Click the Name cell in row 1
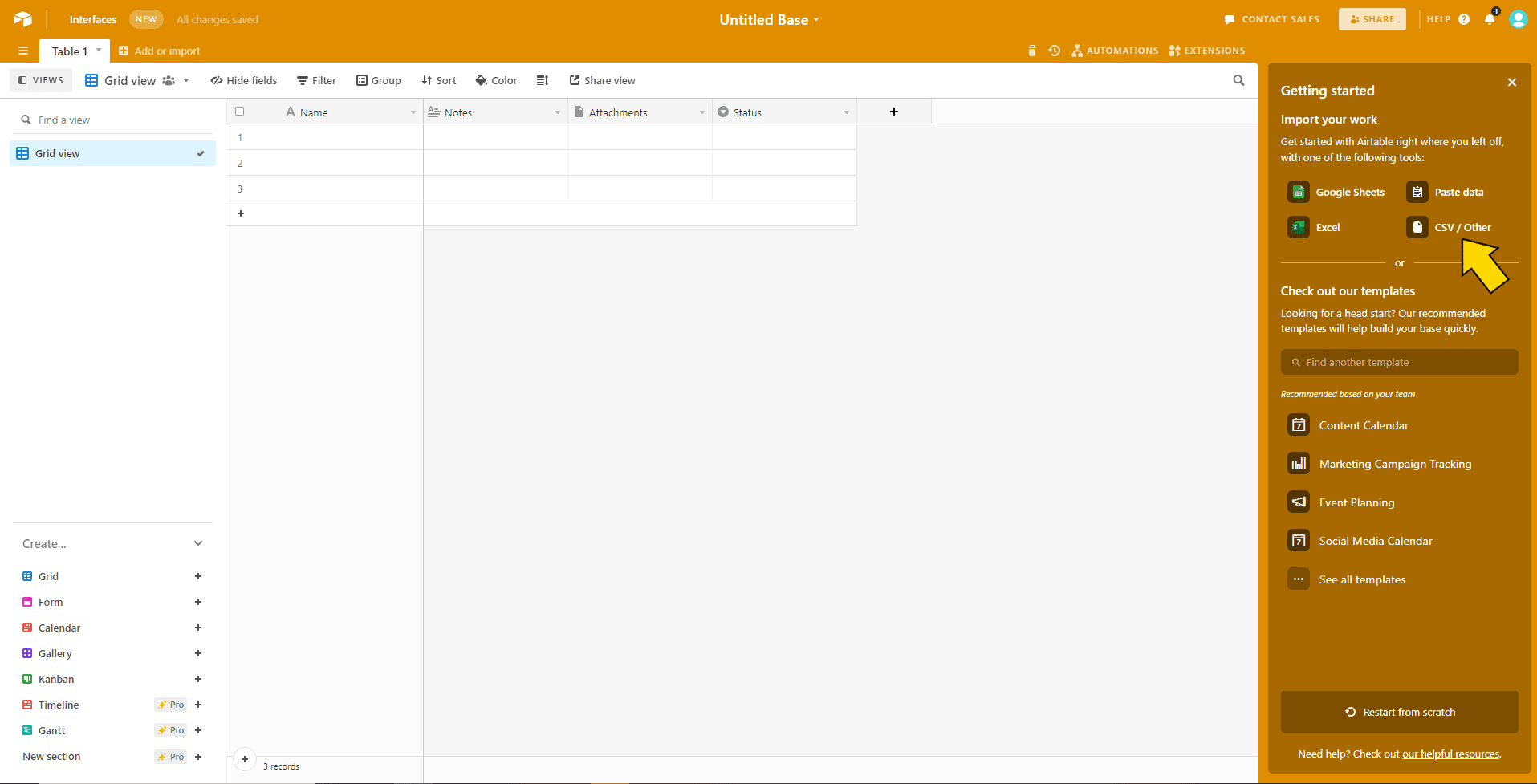The width and height of the screenshot is (1537, 784). (338, 137)
